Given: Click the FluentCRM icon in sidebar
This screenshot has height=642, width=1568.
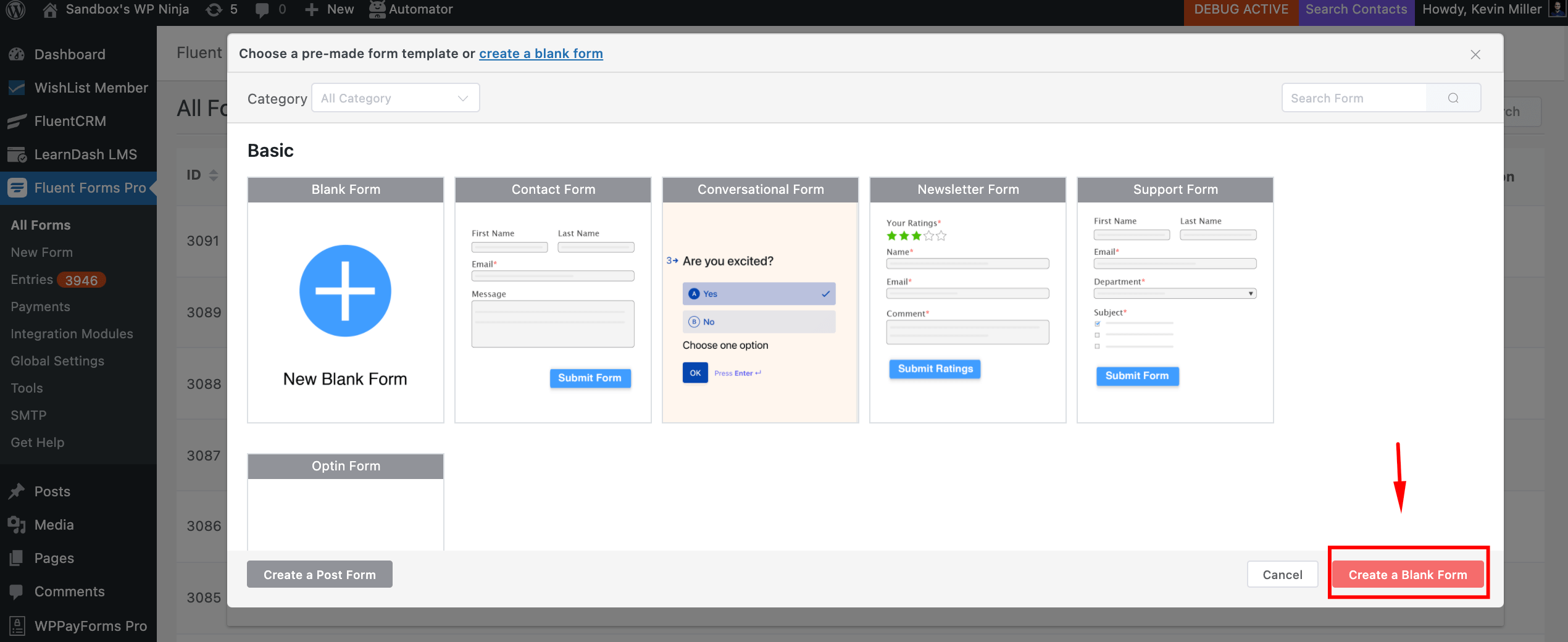Looking at the screenshot, I should coord(17,121).
